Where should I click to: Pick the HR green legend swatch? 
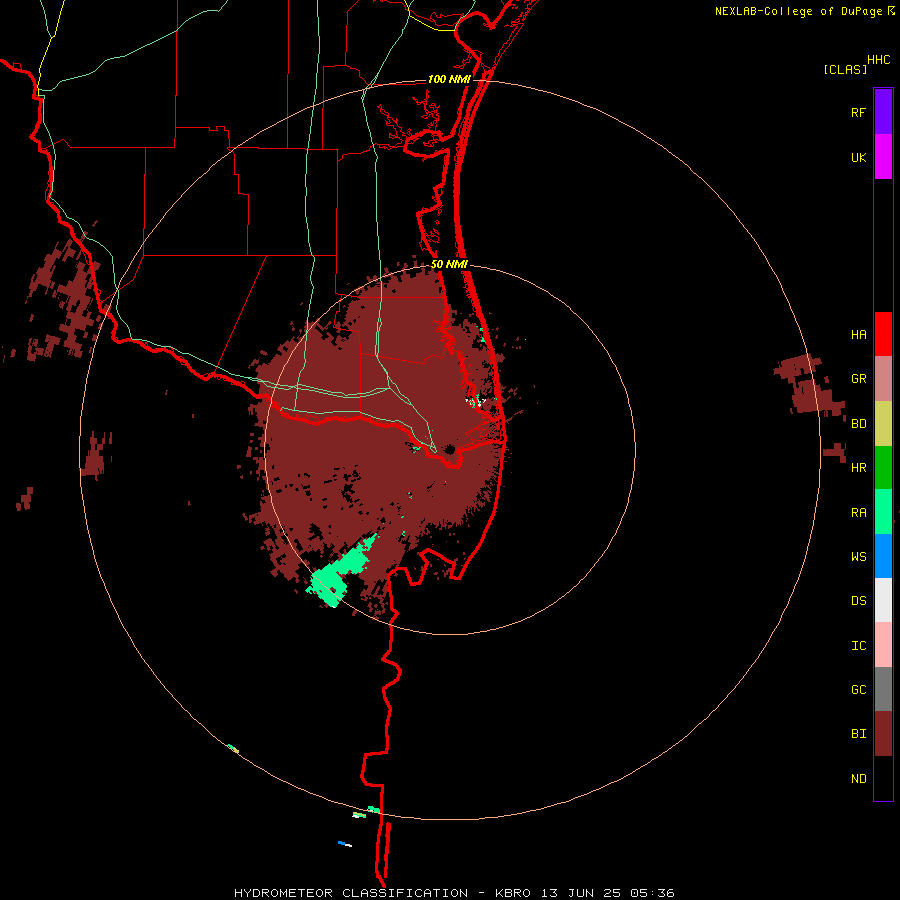tap(883, 467)
